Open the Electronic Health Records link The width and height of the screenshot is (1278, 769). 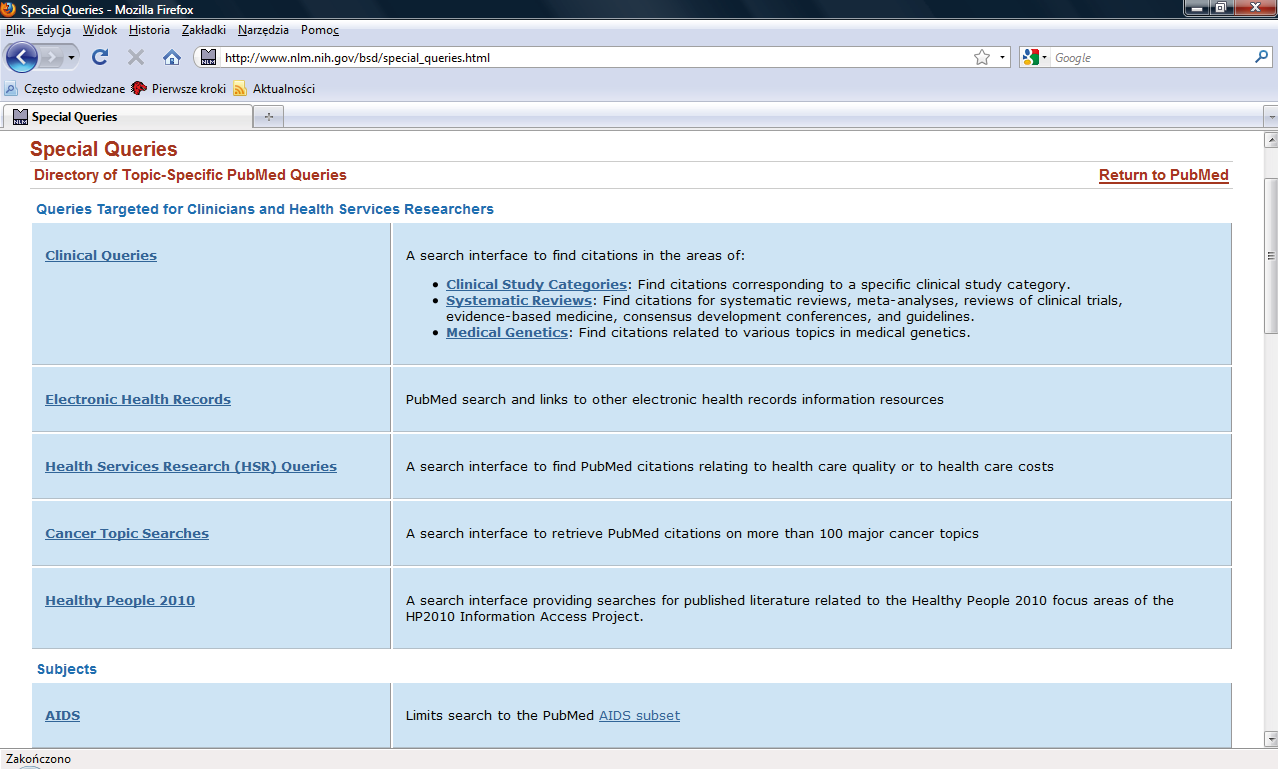pos(138,399)
